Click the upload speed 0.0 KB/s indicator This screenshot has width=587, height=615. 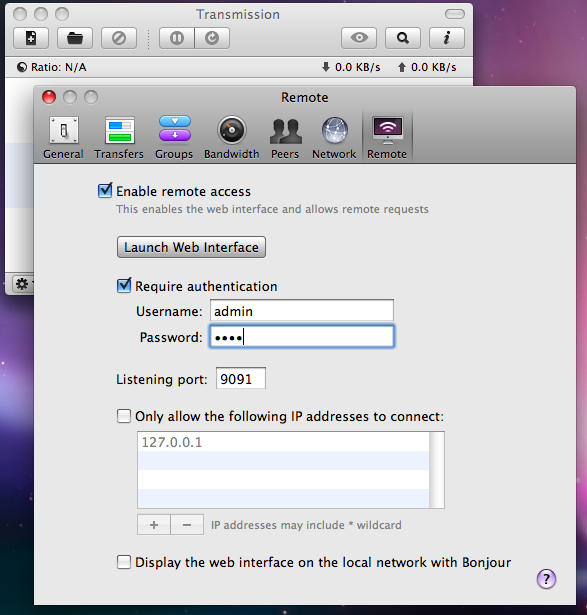coord(427,67)
